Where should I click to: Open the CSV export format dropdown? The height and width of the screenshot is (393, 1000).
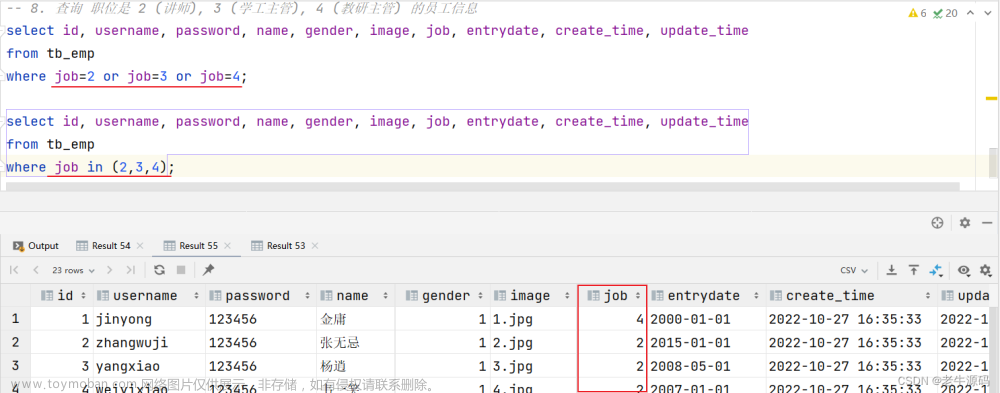[x=854, y=271]
